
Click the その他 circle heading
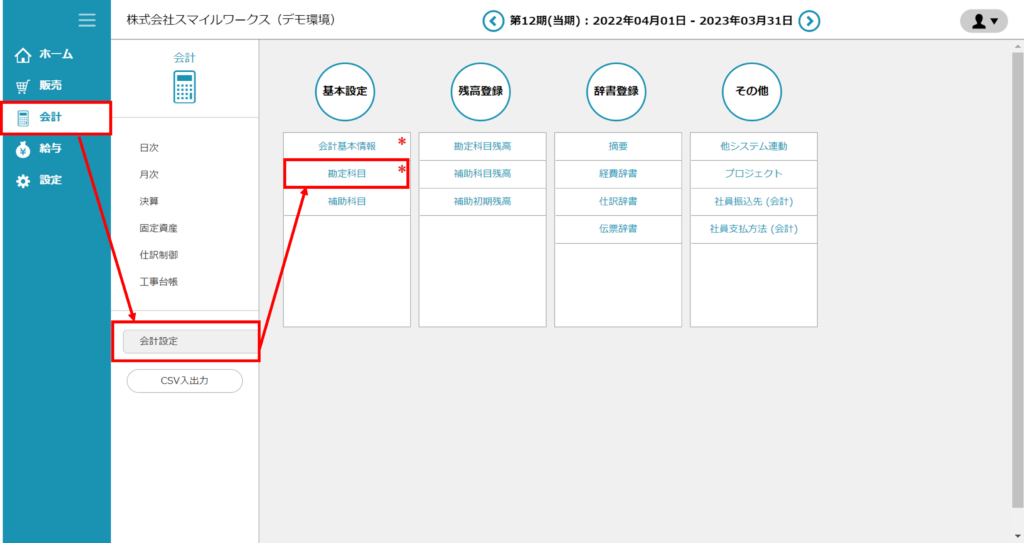(x=752, y=91)
